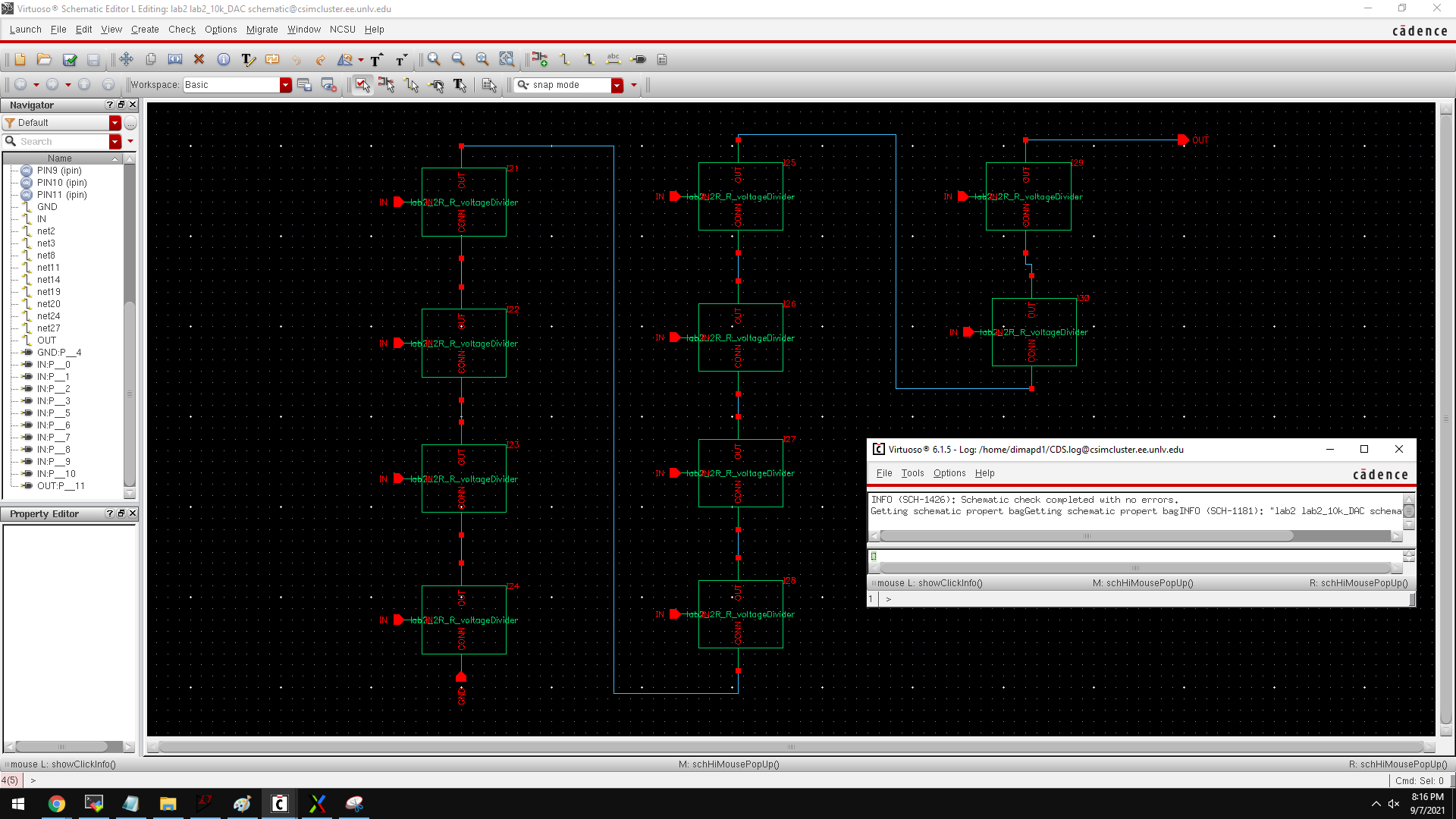The image size is (1456, 819).
Task: Click the Zoom In magnifier
Action: click(434, 59)
